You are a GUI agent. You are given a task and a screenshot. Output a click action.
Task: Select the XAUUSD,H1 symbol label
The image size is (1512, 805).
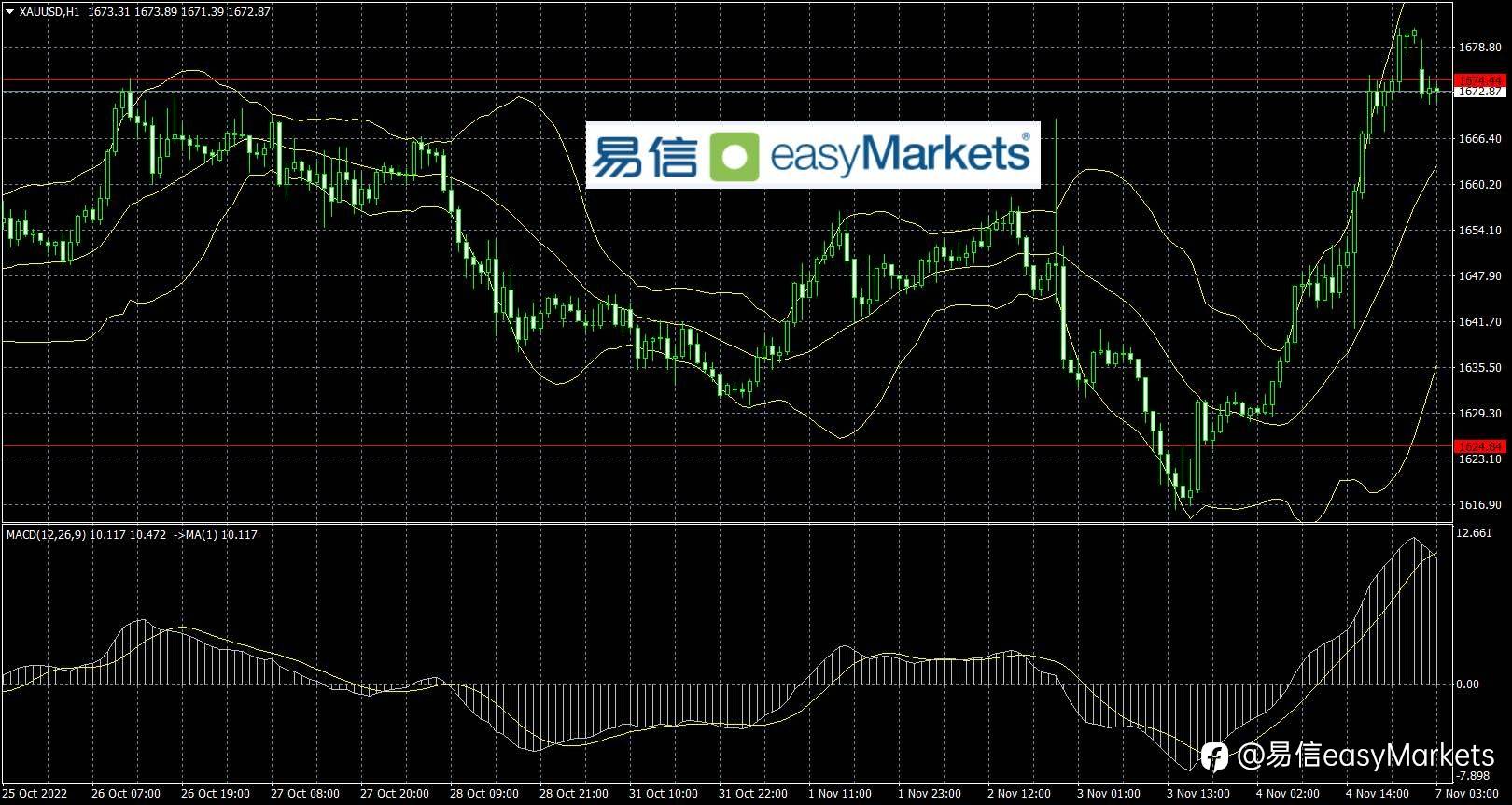coord(49,12)
